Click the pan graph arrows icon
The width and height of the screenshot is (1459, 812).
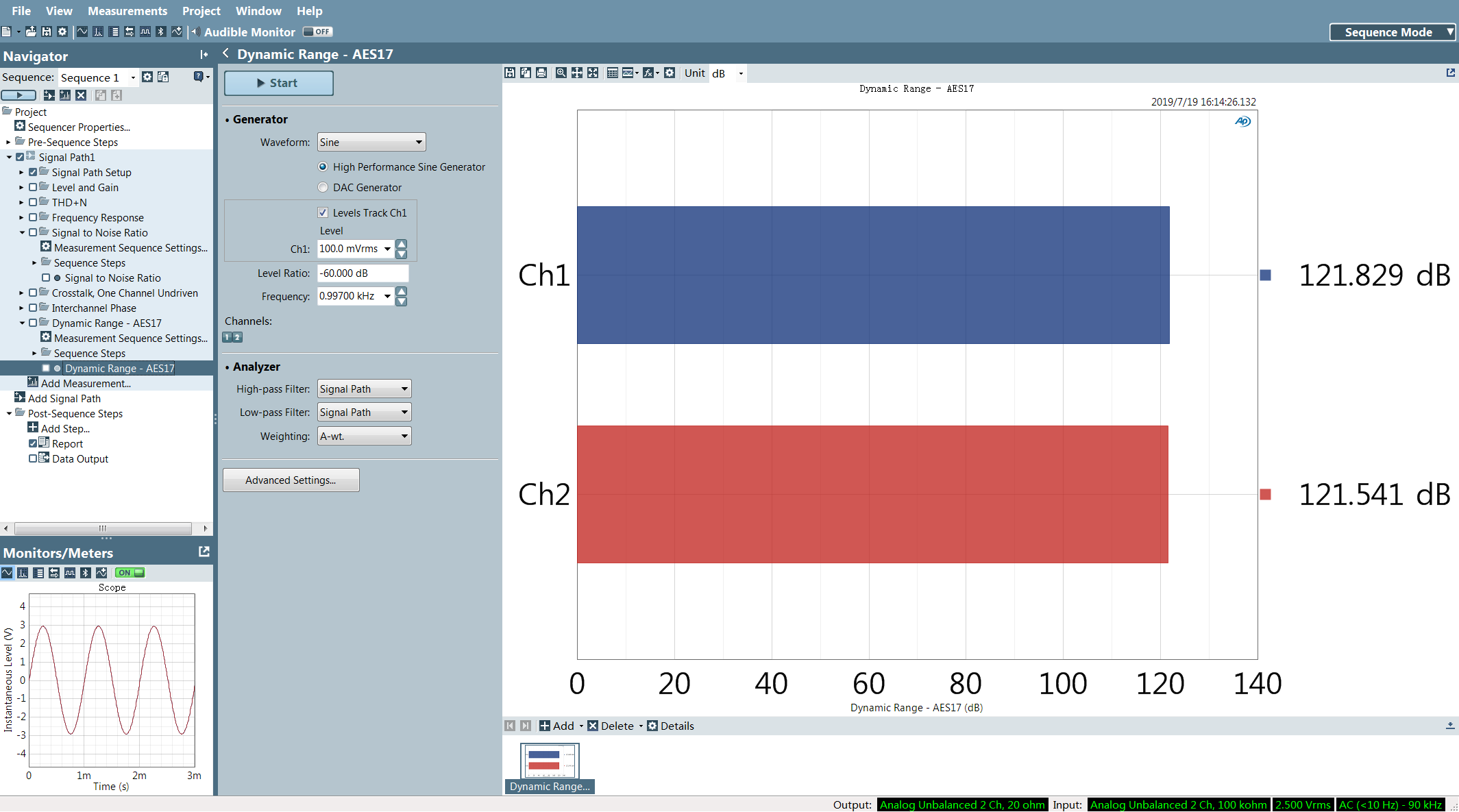click(577, 73)
